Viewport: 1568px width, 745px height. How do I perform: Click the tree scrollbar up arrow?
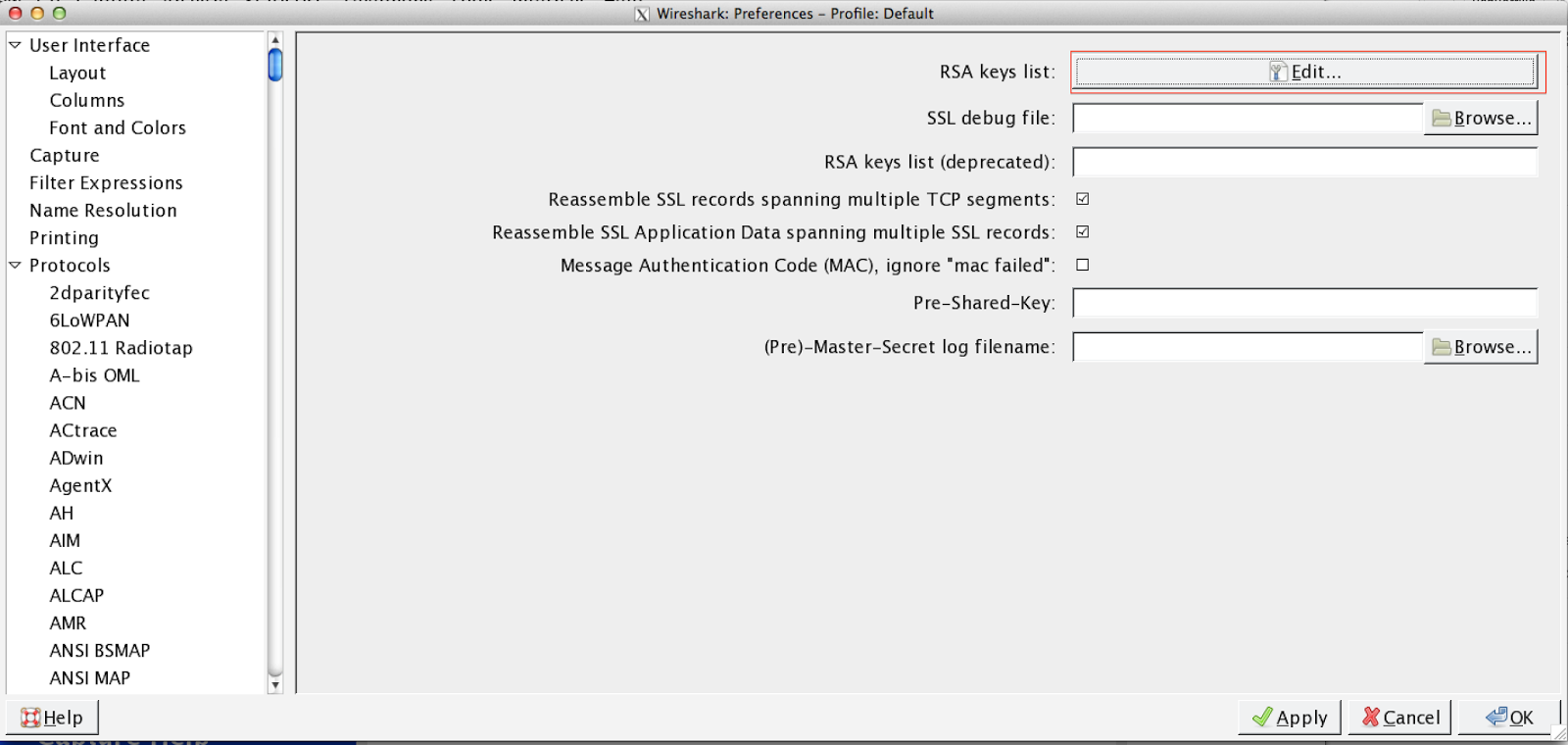pyautogui.click(x=275, y=40)
